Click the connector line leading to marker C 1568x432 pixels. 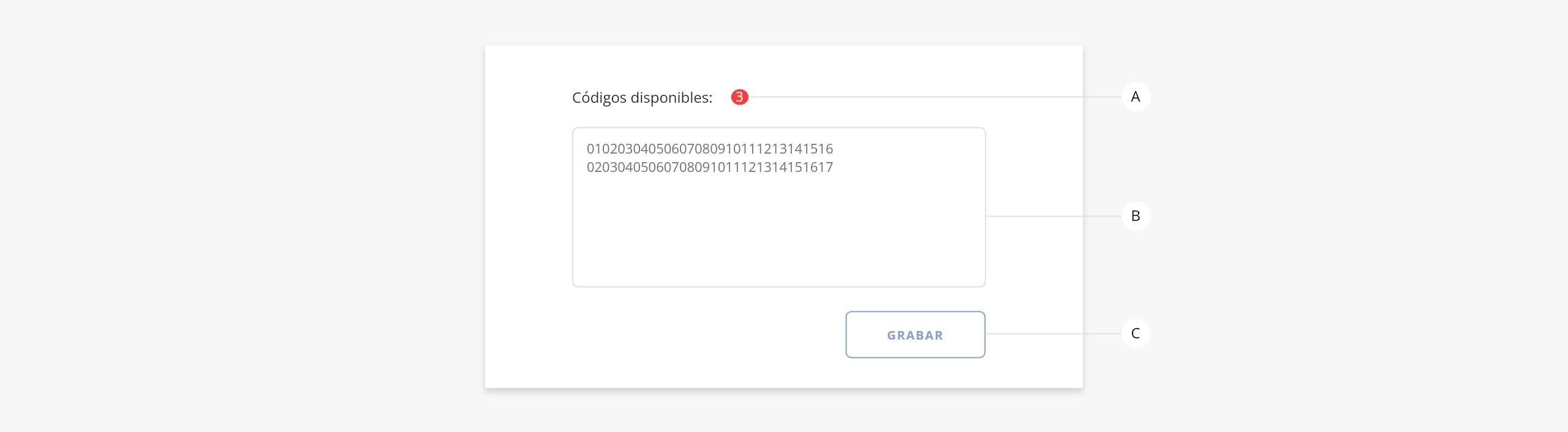pos(1053,333)
